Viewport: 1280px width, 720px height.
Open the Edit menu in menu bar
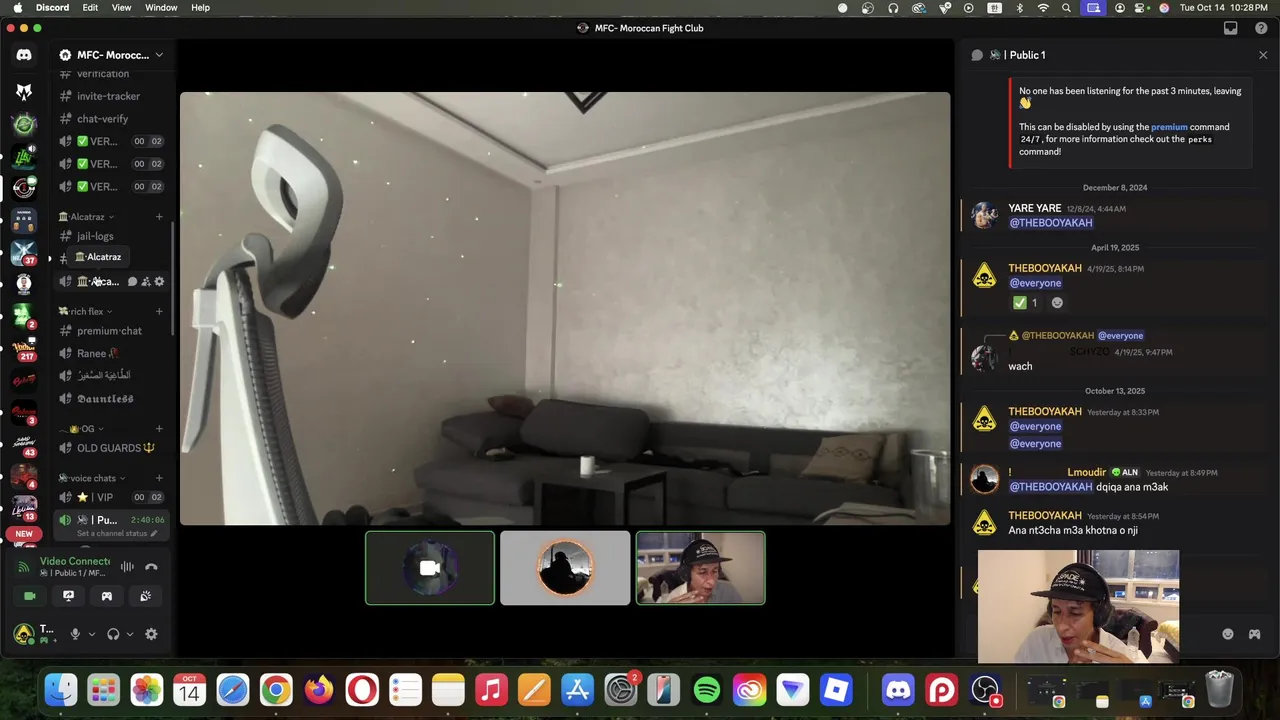[x=90, y=7]
